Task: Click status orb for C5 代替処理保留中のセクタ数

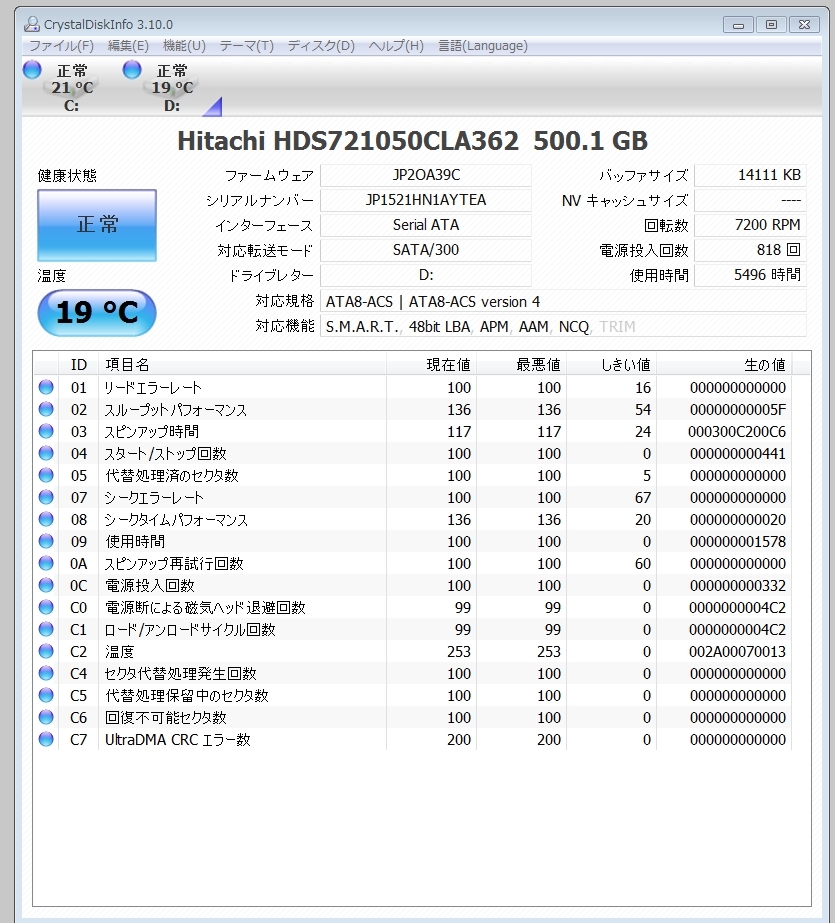Action: click(46, 695)
